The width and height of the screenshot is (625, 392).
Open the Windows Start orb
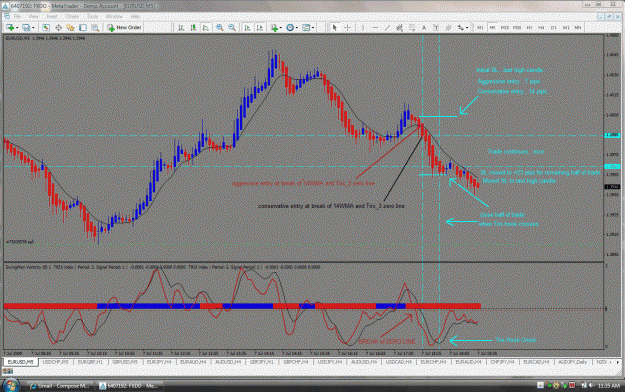pos(11,385)
